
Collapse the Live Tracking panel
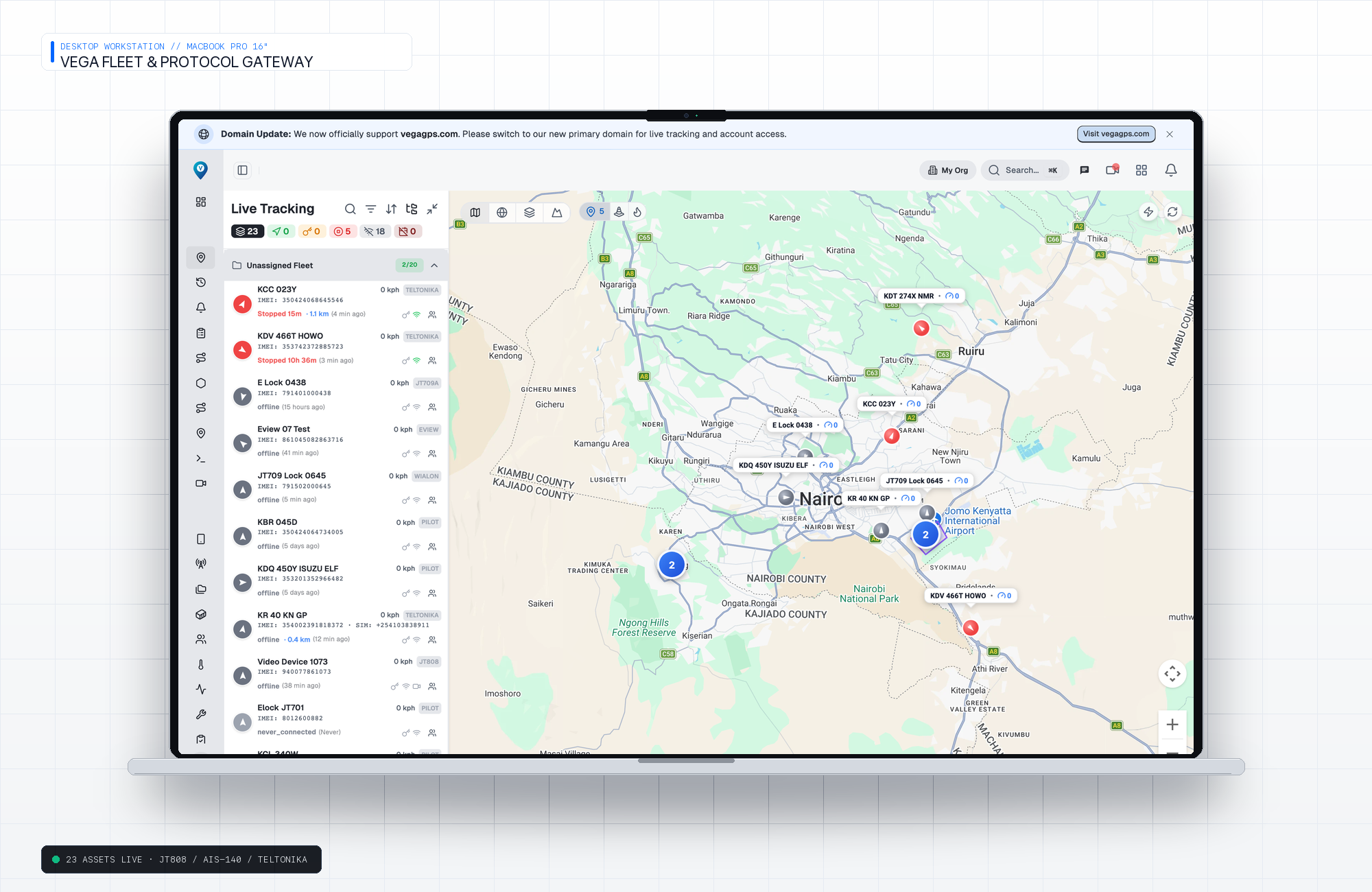pyautogui.click(x=432, y=209)
